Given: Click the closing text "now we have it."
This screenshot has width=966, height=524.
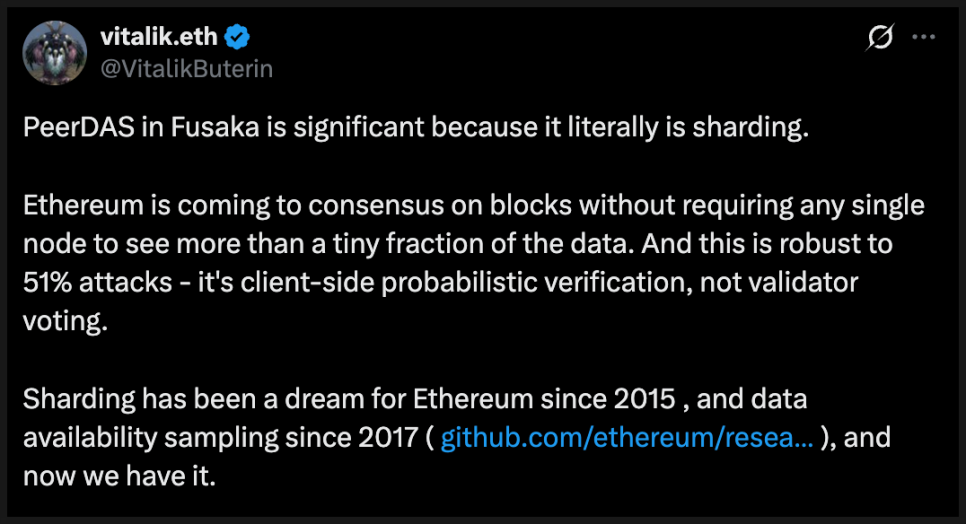Looking at the screenshot, I should 118,474.
